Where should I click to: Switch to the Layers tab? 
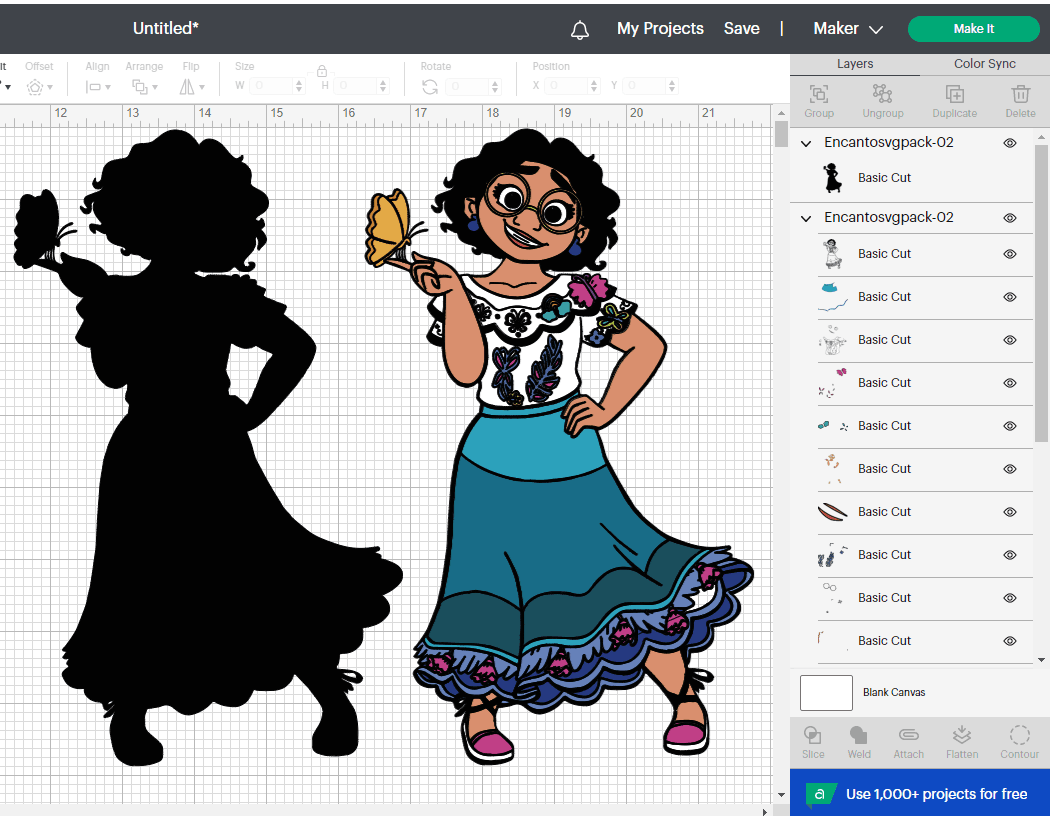pos(854,64)
